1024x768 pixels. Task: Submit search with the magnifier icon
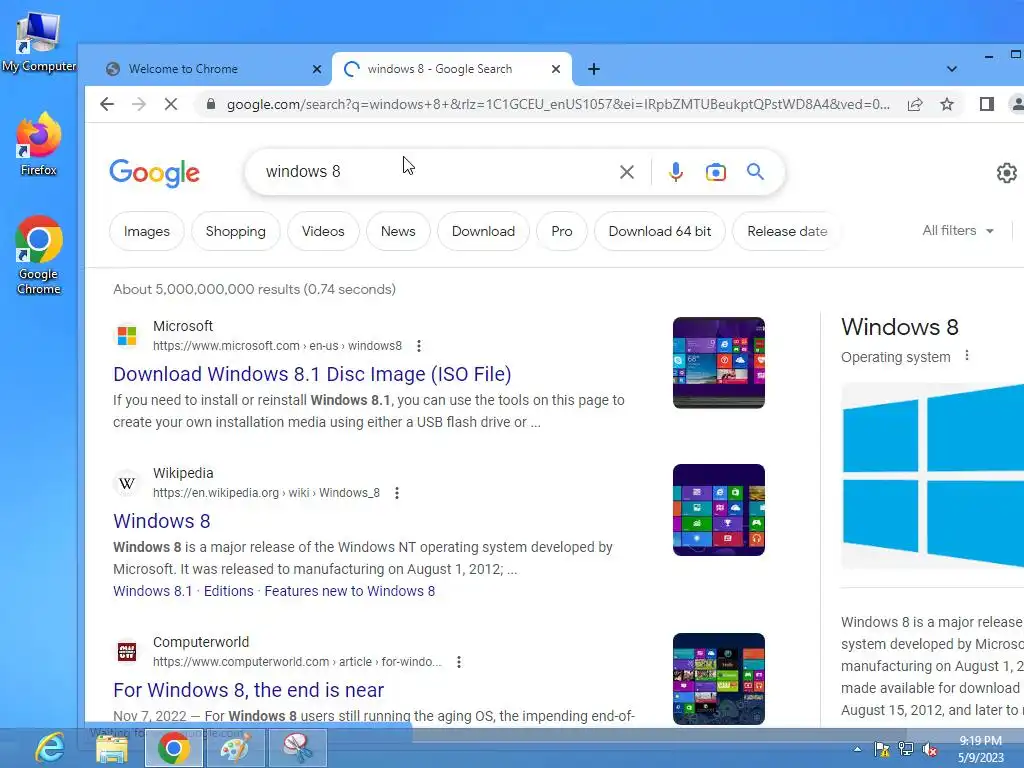tap(756, 172)
